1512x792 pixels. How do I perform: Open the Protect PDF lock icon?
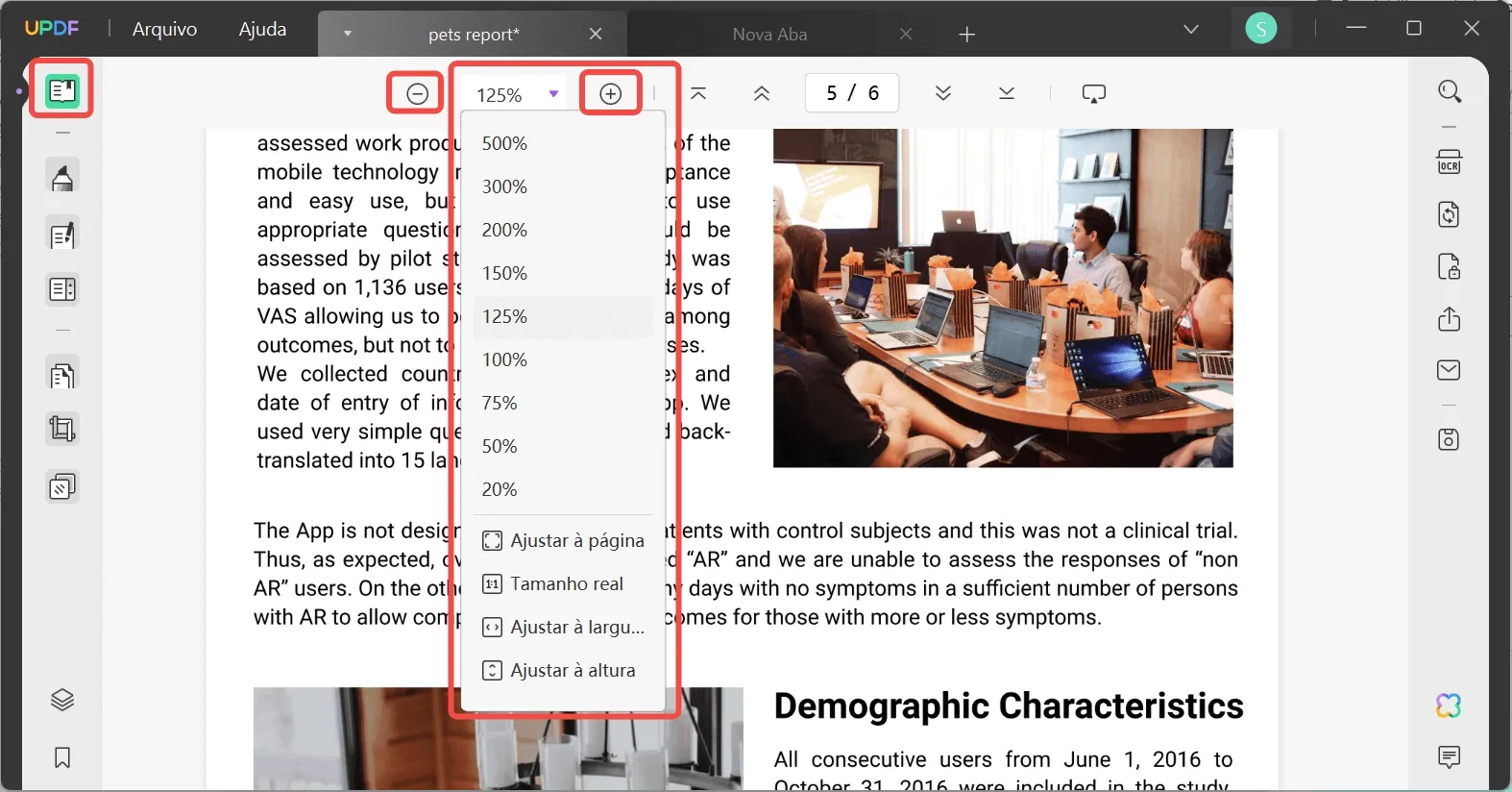(1449, 266)
